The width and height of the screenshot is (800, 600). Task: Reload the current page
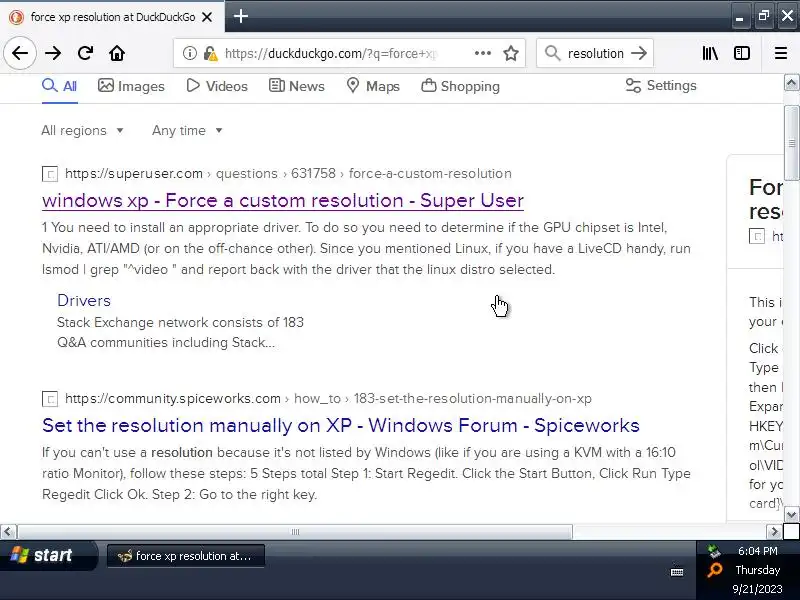tap(85, 53)
